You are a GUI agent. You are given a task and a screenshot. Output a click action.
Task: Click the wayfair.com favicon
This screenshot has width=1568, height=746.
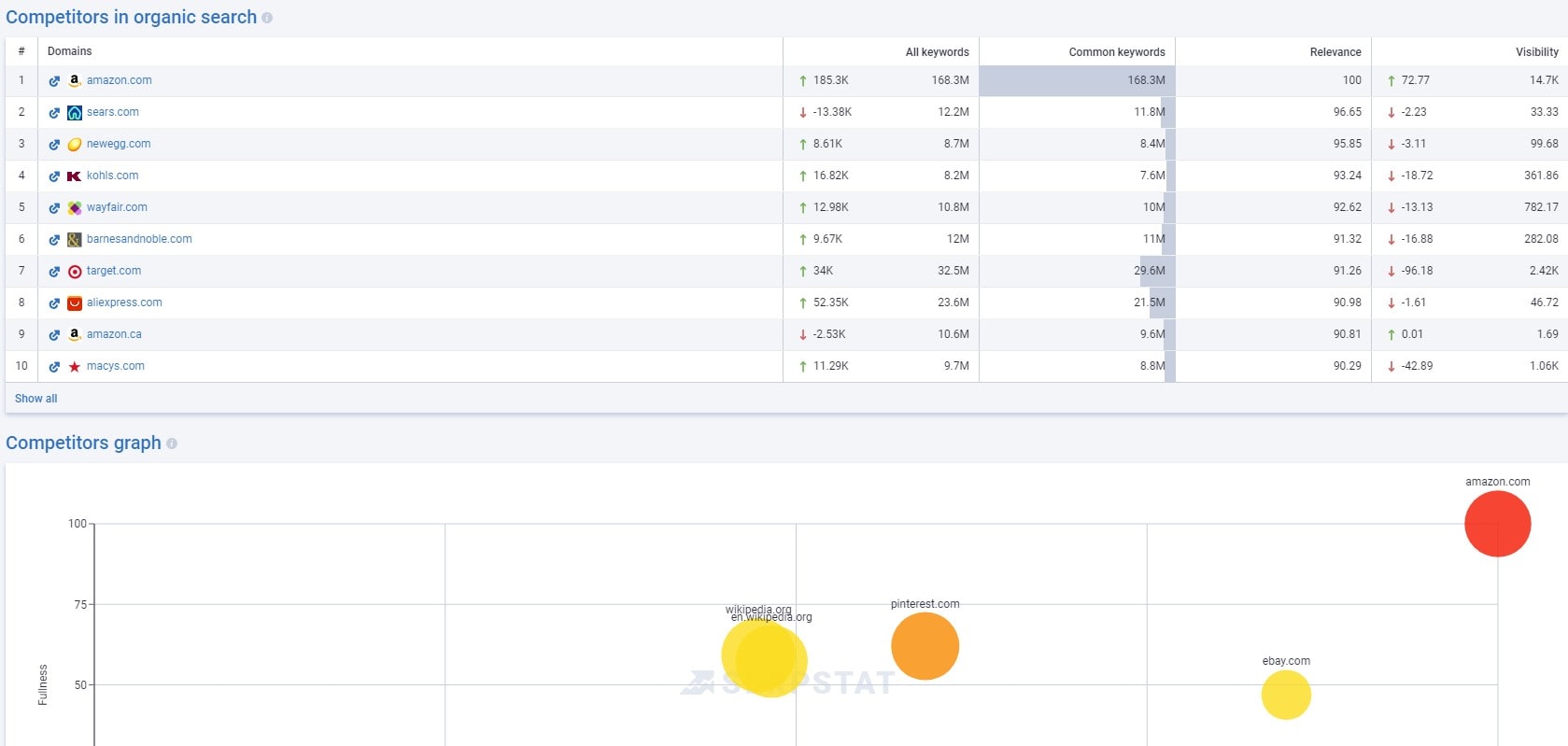click(75, 208)
